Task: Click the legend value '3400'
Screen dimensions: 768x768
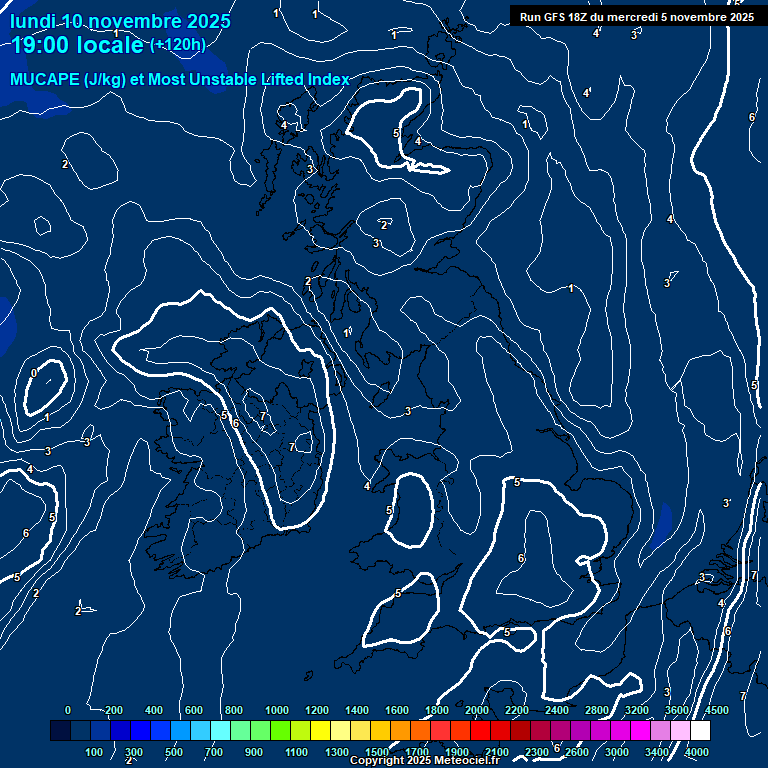Action: click(x=657, y=752)
